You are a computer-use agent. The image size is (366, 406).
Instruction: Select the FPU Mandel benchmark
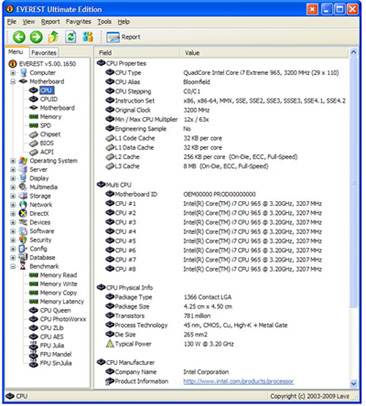[56, 354]
